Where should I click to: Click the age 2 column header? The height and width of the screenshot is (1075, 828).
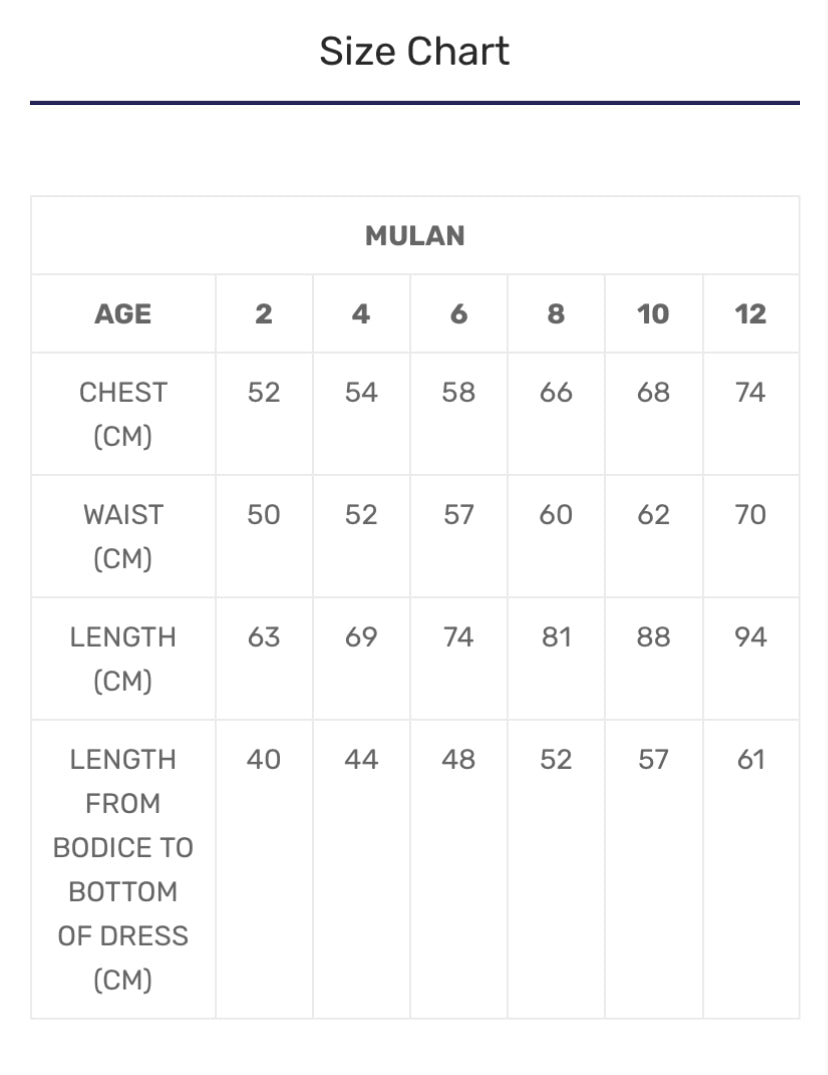click(263, 314)
